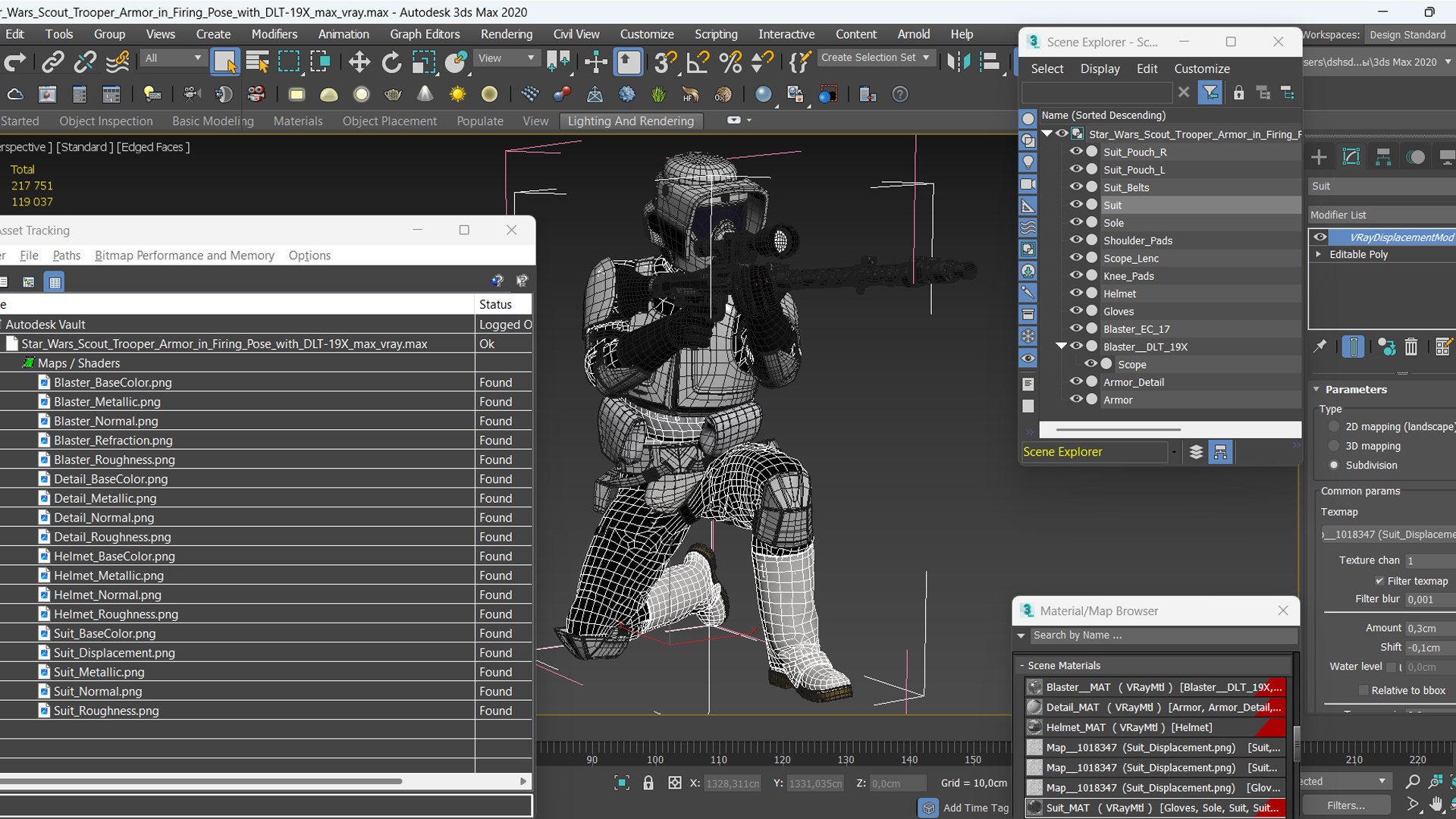Image resolution: width=1456 pixels, height=819 pixels.
Task: Click the Redo arrow icon
Action: [14, 62]
